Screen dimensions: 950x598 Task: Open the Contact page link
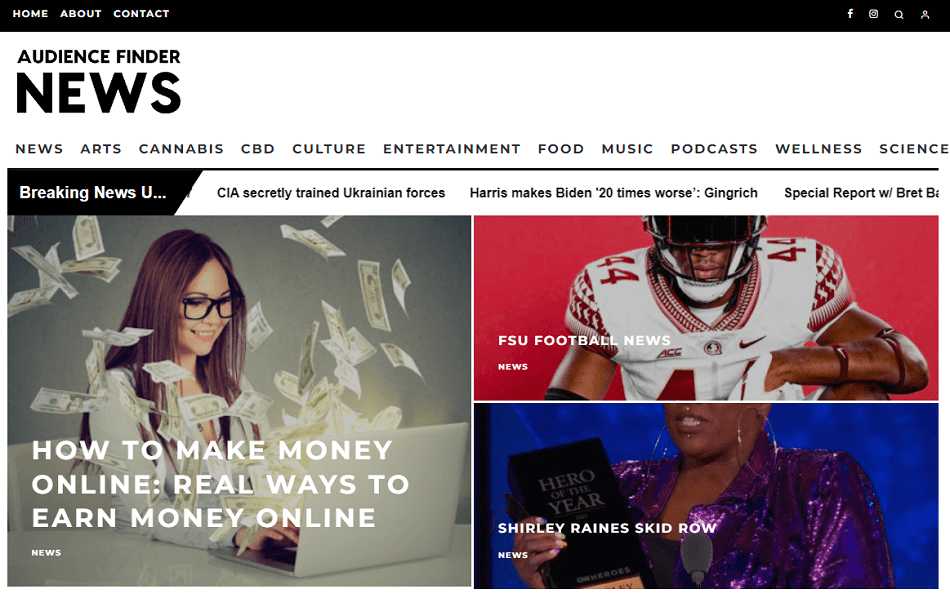pyautogui.click(x=141, y=13)
